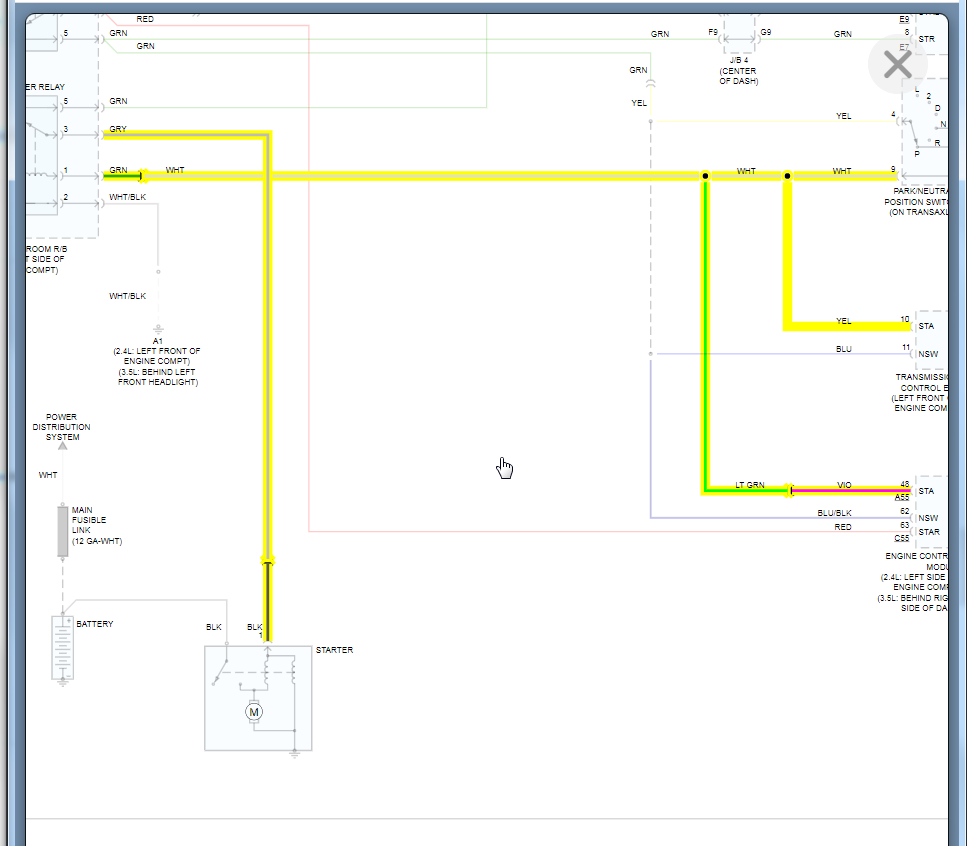This screenshot has height=846, width=967.
Task: Click the battery symbol
Action: click(62, 647)
